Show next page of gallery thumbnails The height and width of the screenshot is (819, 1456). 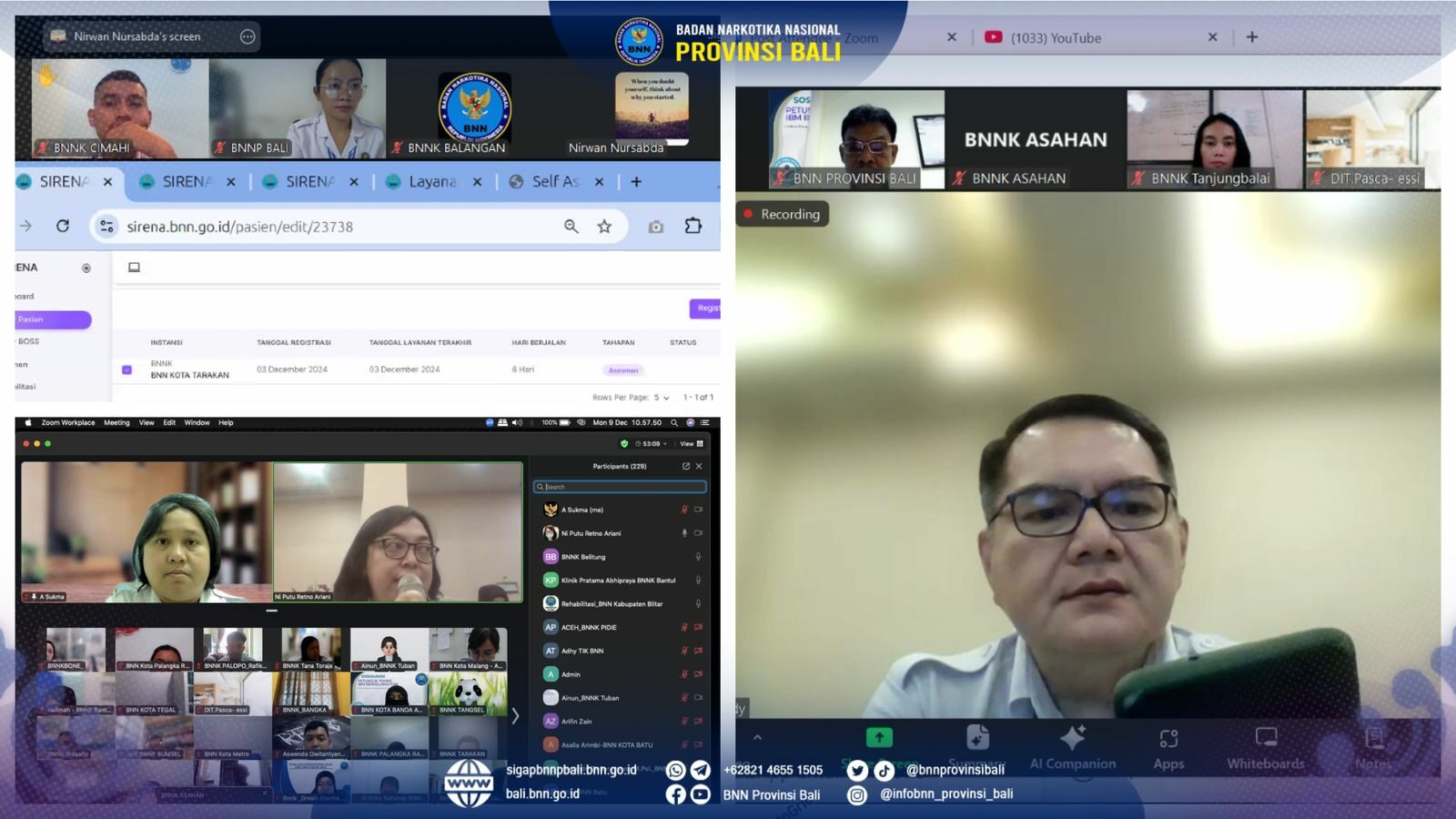(515, 716)
